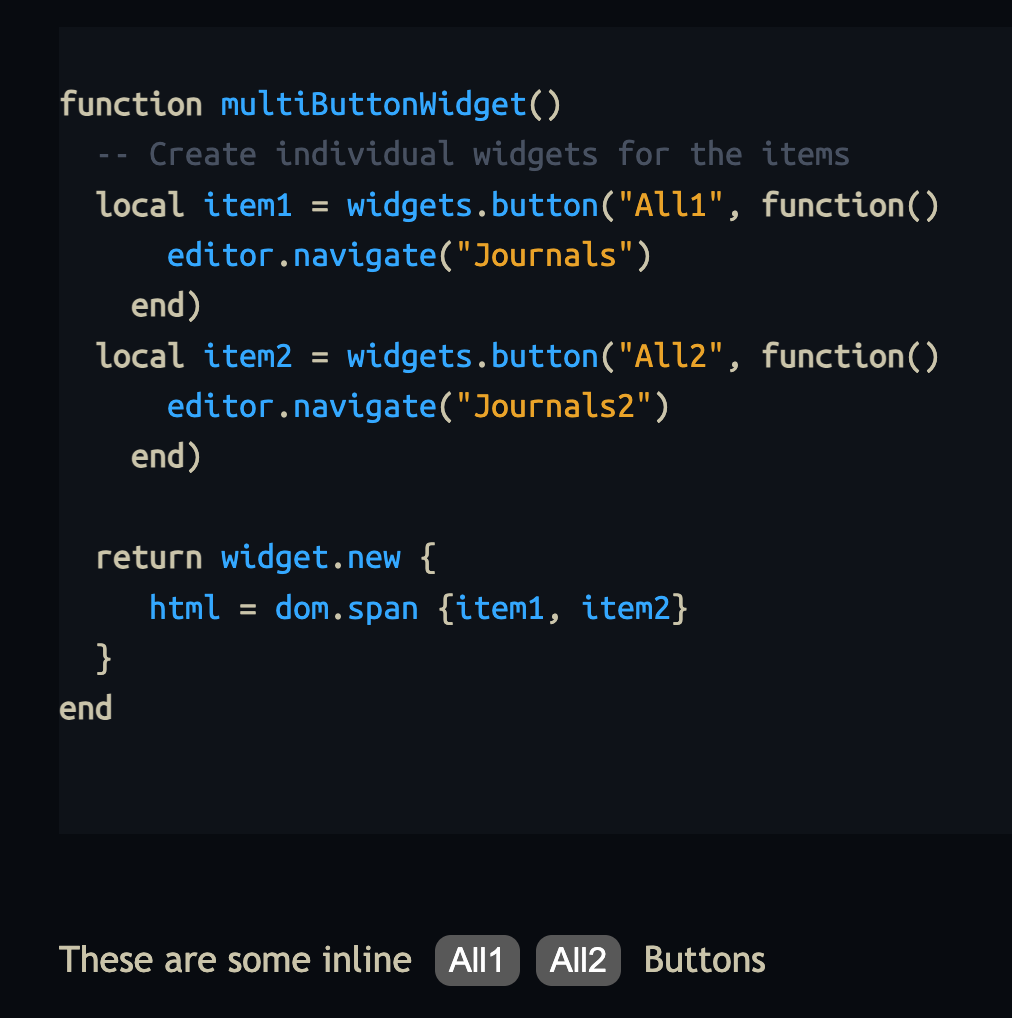Screen dimensions: 1012x1018
Task: Click the html property name
Action: click(184, 608)
